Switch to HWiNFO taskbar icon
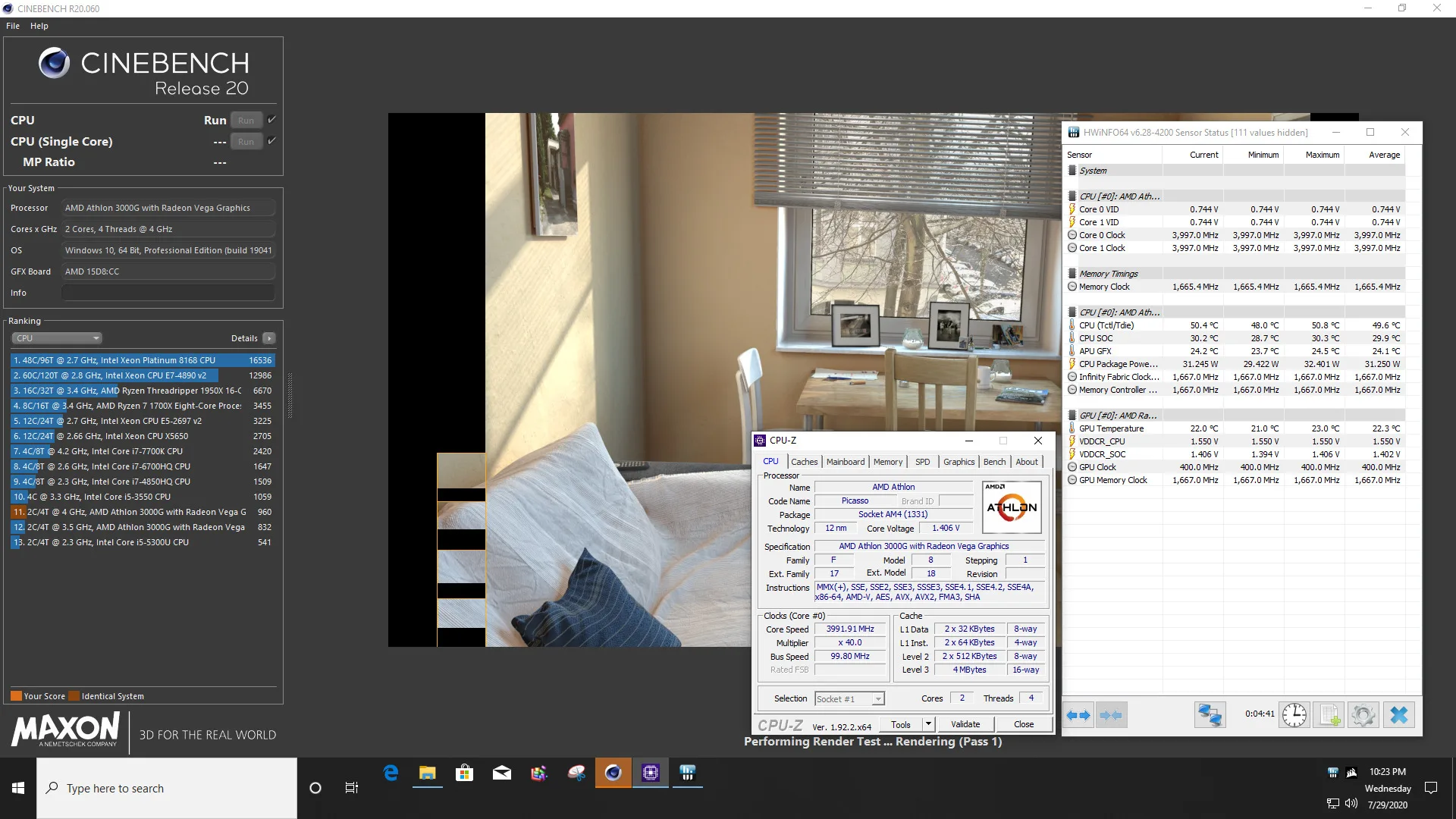 pyautogui.click(x=688, y=773)
